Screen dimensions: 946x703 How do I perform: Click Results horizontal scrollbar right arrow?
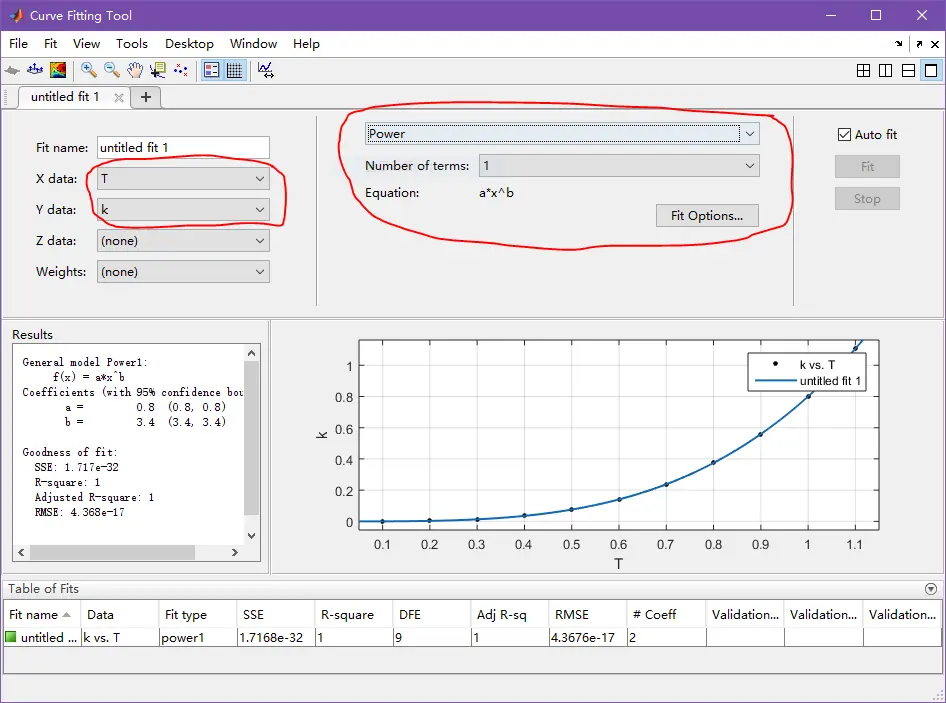click(235, 552)
